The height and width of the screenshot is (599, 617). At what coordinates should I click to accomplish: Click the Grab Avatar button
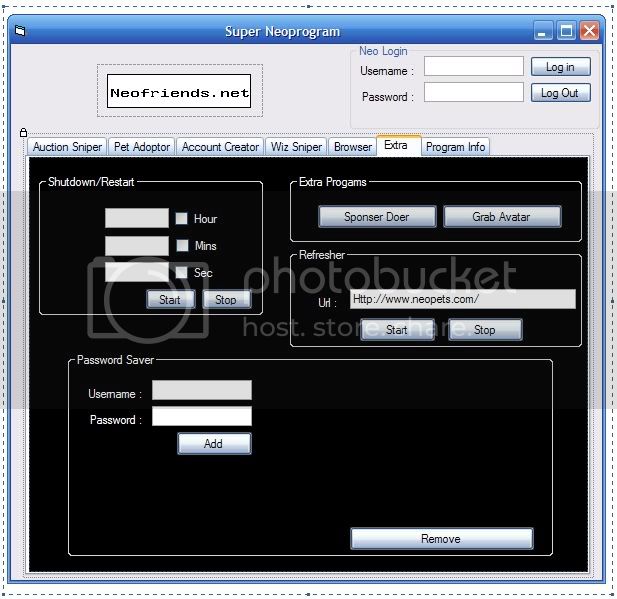click(501, 217)
